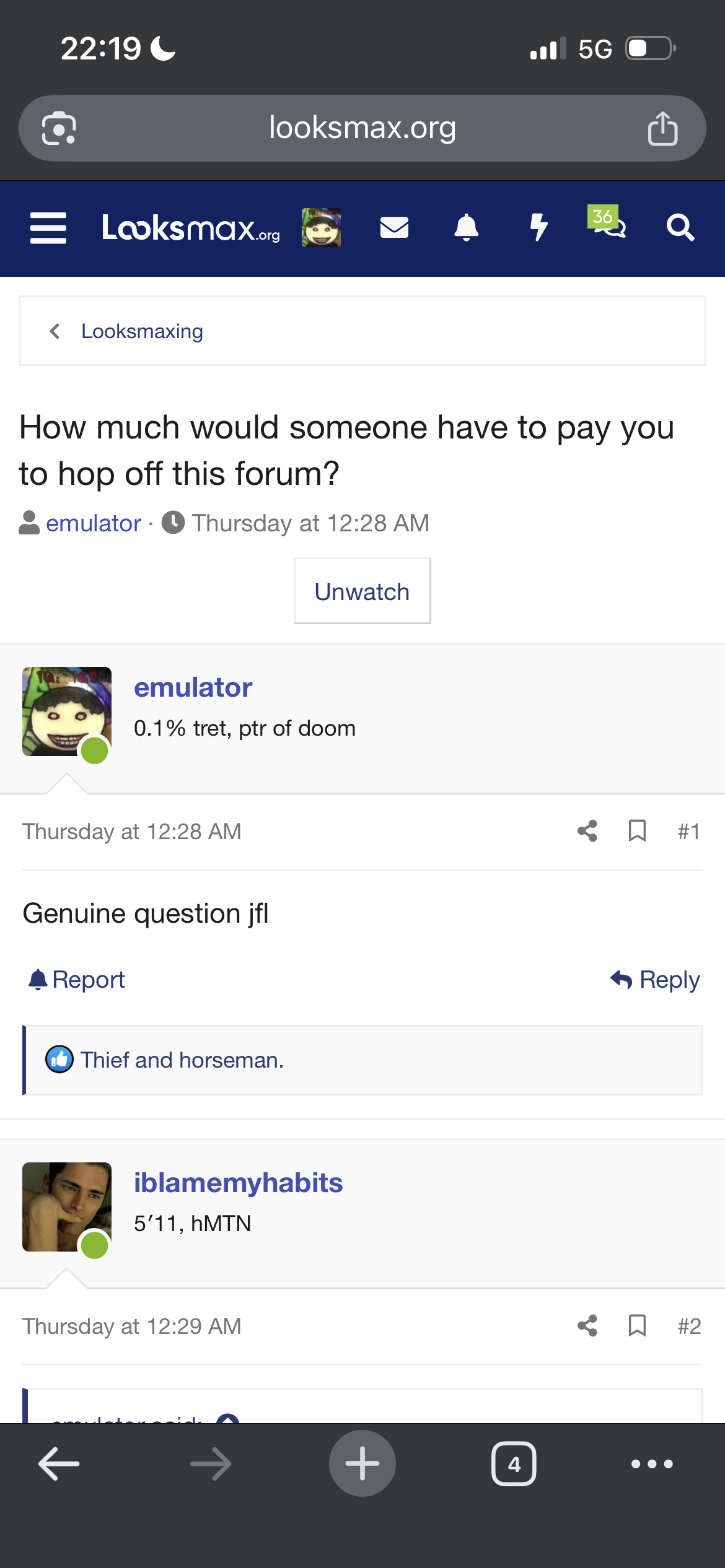This screenshot has height=1568, width=725.
Task: Open the alerts bell in header
Action: (x=466, y=227)
